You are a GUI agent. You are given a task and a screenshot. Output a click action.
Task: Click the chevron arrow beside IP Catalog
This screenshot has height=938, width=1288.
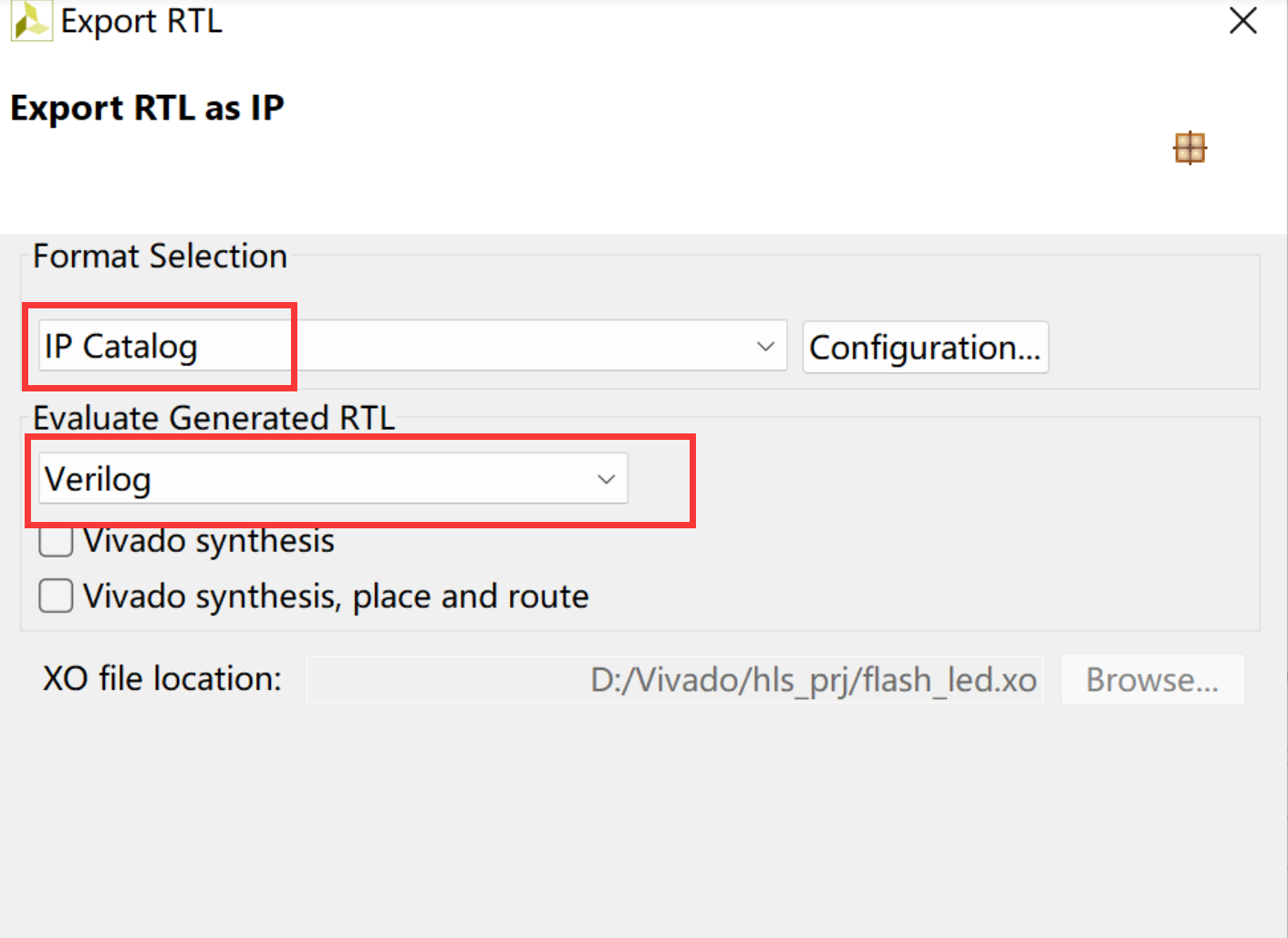click(765, 347)
